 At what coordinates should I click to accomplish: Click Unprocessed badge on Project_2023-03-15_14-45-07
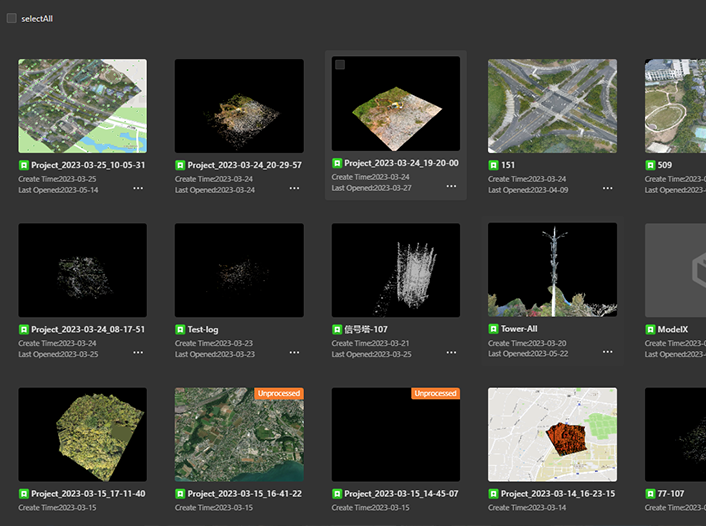[435, 394]
